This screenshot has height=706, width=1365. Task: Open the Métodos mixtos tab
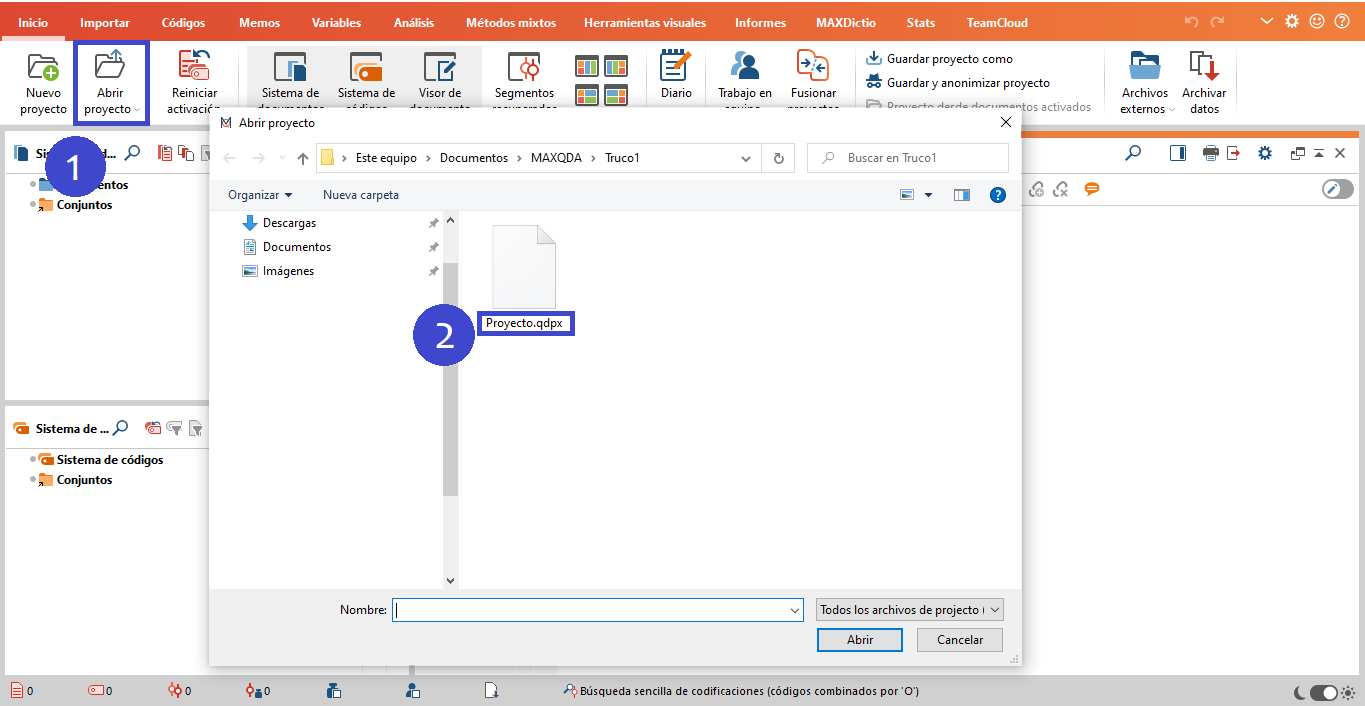(x=511, y=22)
